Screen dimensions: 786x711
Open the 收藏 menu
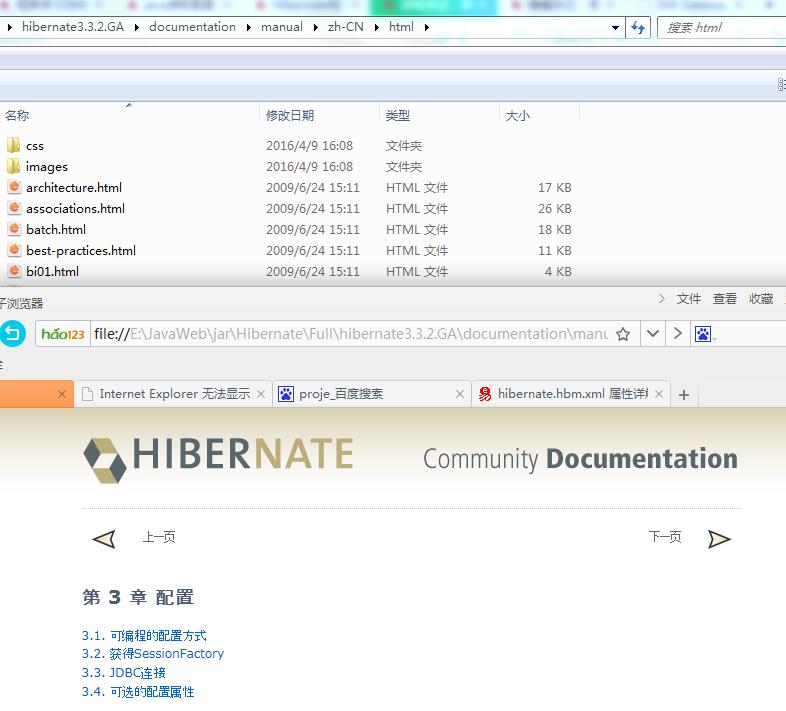click(x=761, y=299)
